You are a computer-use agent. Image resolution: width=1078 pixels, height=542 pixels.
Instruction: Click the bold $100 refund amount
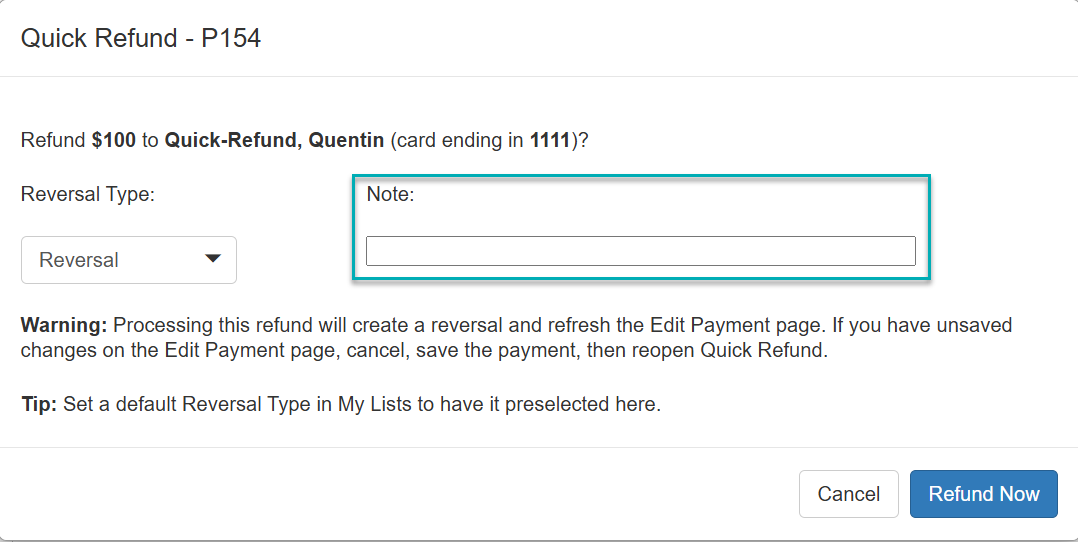coord(113,140)
